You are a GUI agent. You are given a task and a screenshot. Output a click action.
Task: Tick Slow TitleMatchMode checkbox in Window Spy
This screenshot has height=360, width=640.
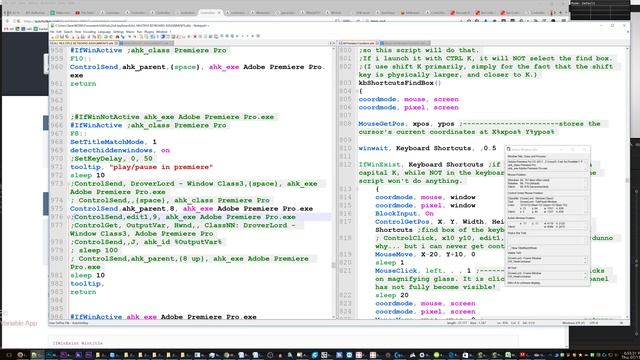click(x=510, y=248)
